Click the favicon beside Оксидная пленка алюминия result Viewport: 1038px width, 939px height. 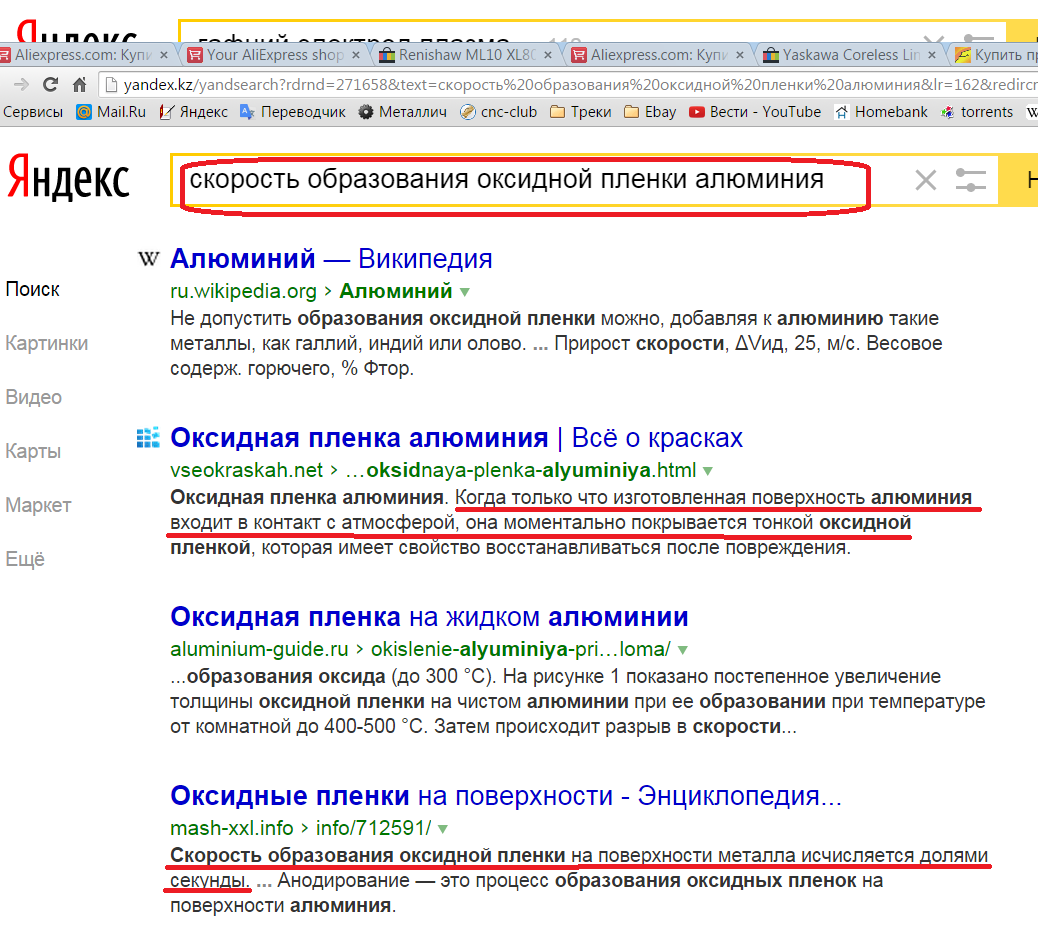coord(148,438)
